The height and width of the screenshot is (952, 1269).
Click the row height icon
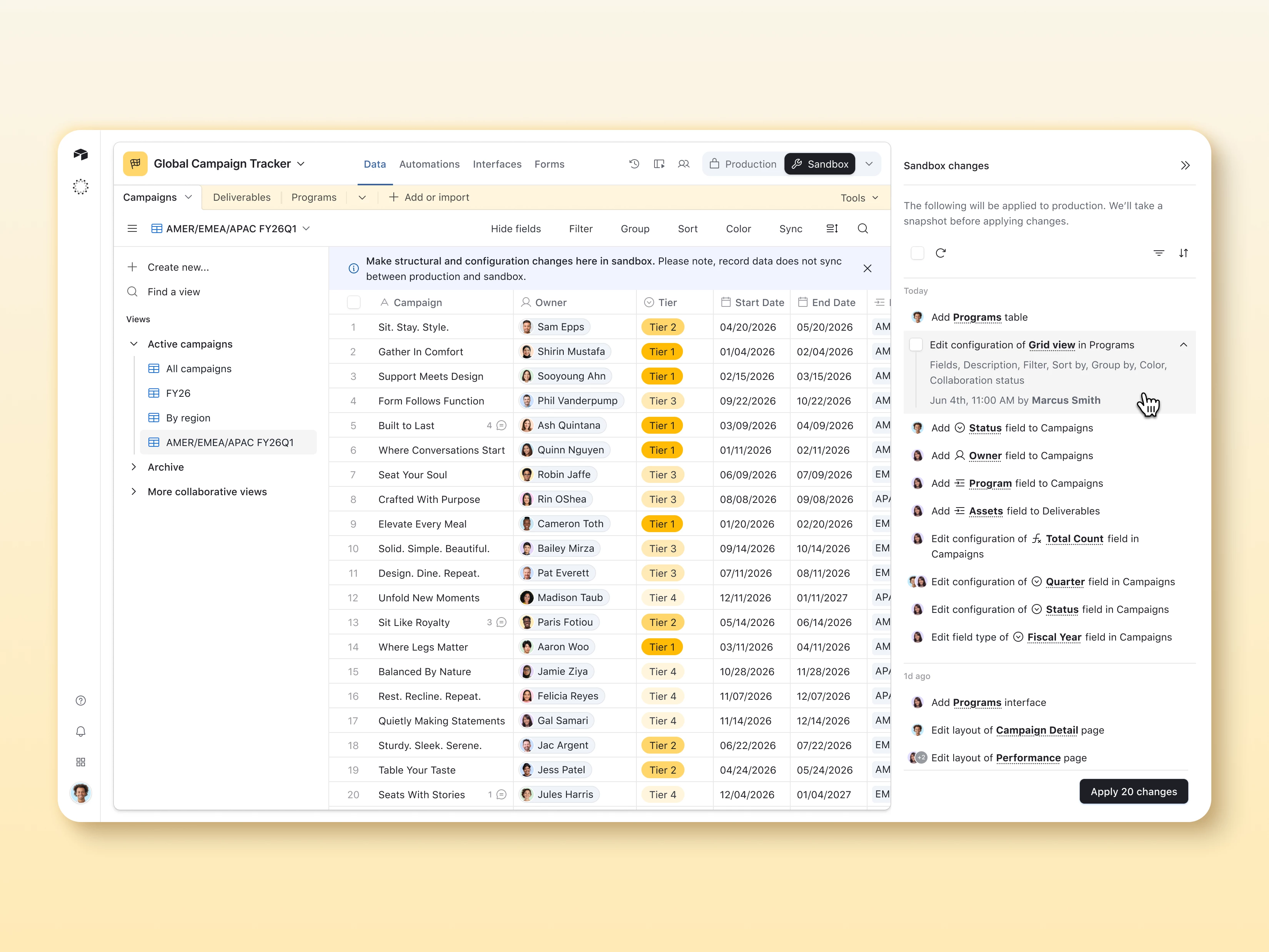(x=832, y=229)
